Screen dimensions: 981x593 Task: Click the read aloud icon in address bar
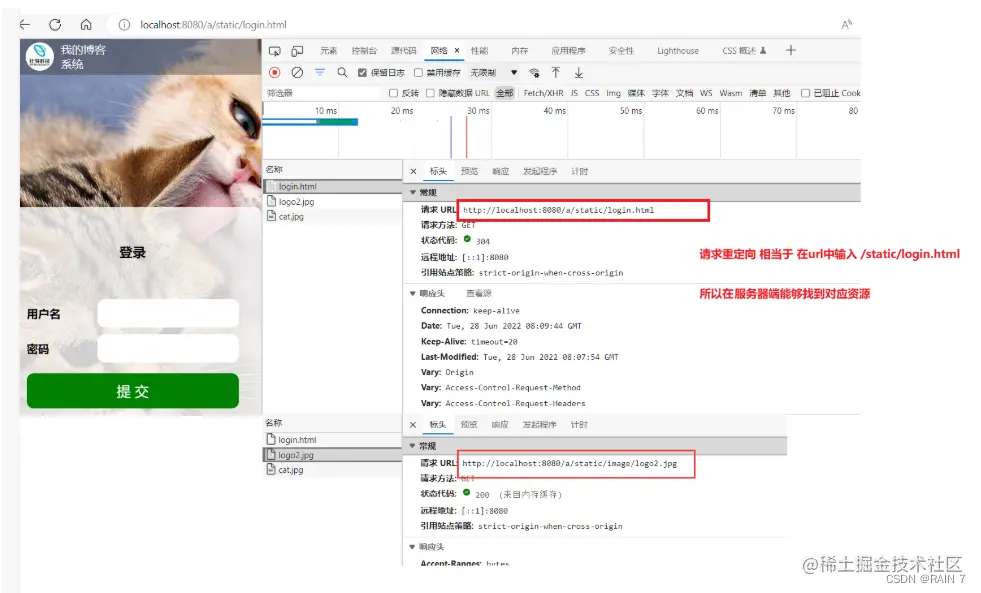tap(846, 24)
